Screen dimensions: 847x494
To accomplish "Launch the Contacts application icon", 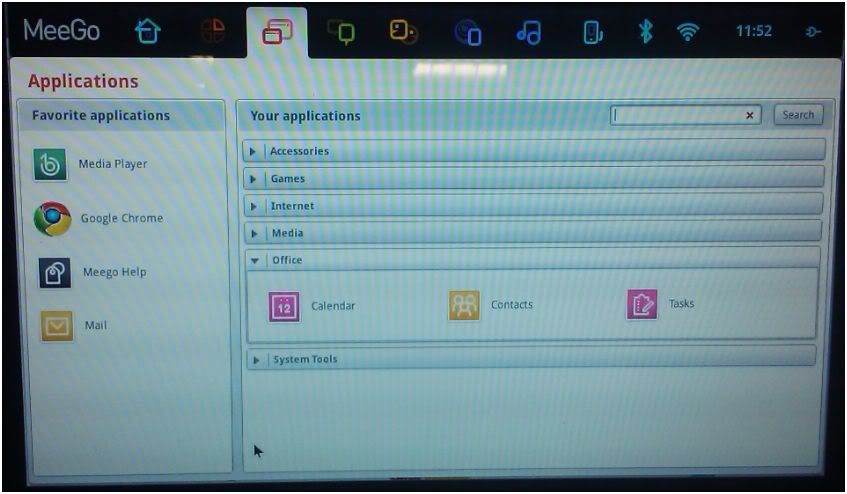I will [x=464, y=305].
